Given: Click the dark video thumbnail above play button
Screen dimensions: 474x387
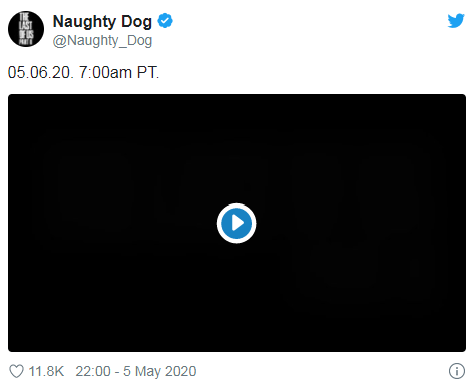Looking at the screenshot, I should [x=237, y=147].
